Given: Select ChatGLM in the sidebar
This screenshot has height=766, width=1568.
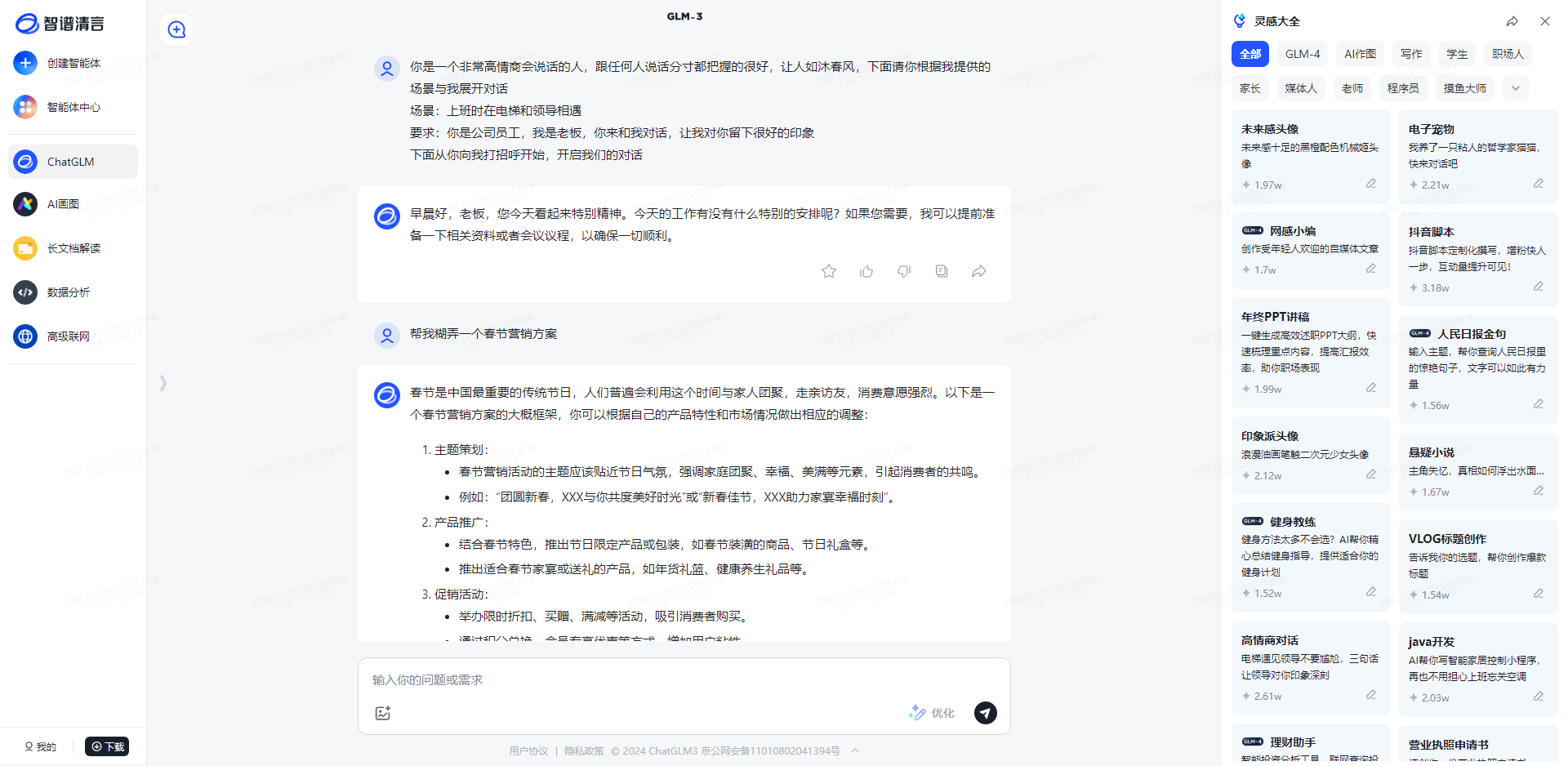Looking at the screenshot, I should (x=73, y=162).
